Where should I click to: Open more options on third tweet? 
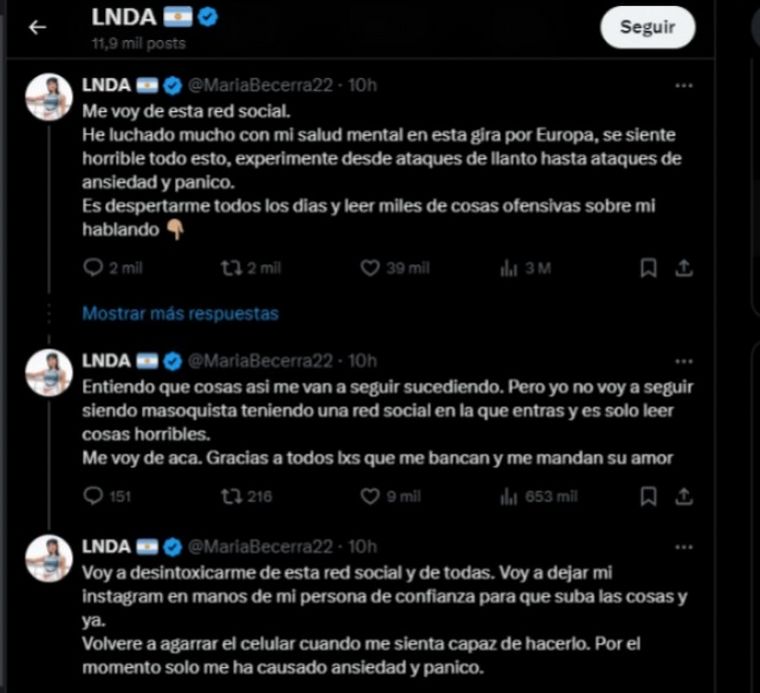click(x=684, y=547)
